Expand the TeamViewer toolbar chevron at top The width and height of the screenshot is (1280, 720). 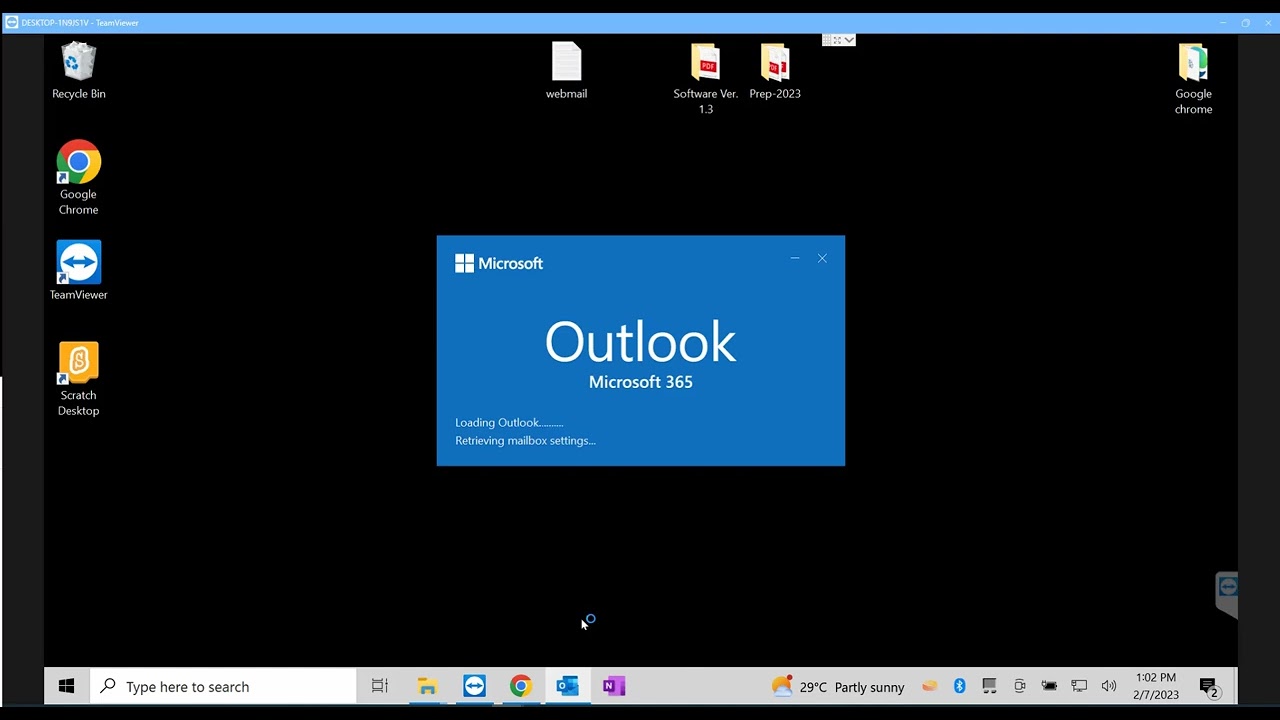click(x=849, y=40)
